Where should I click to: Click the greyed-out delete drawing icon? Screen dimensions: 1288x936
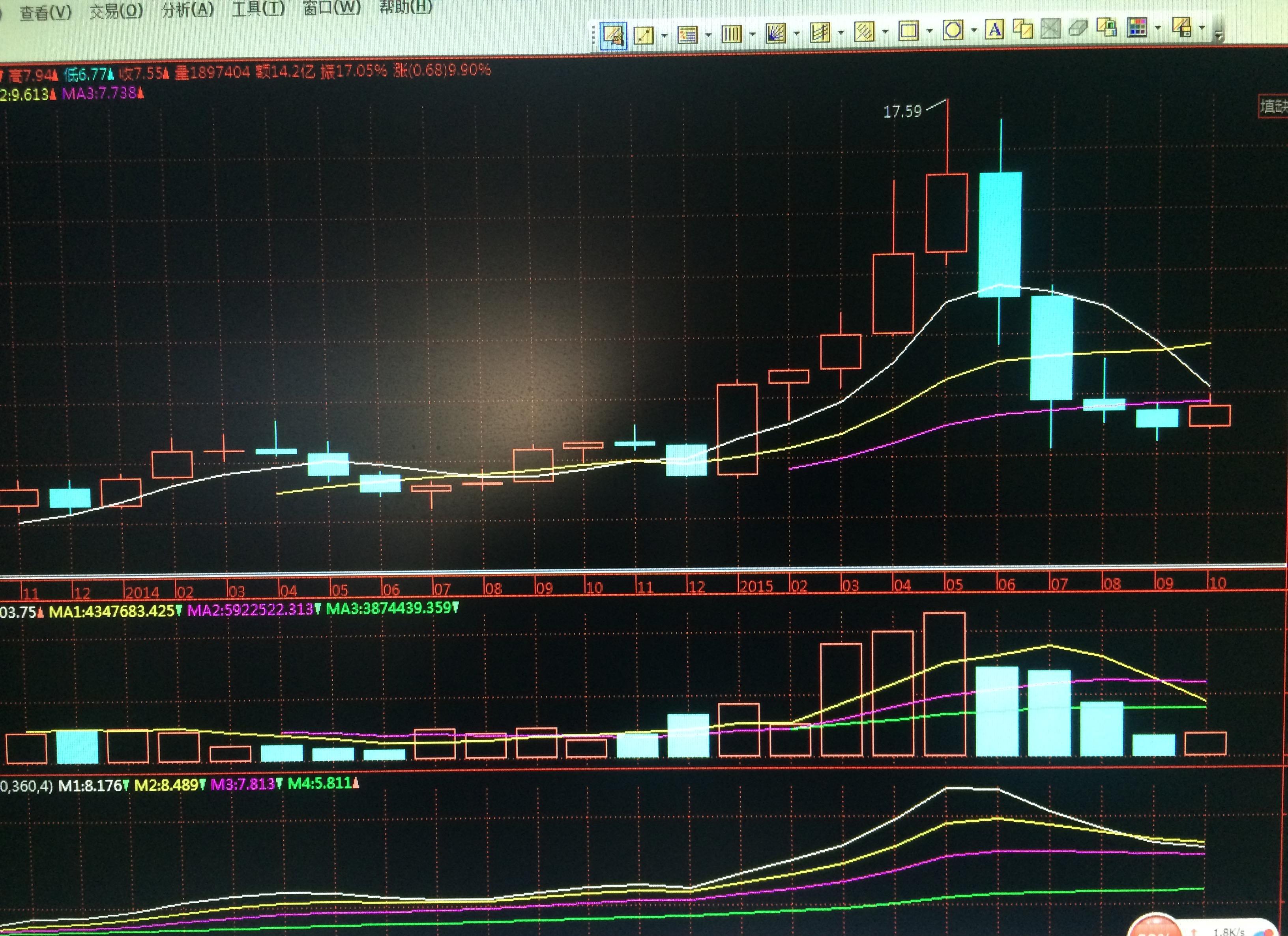coord(1050,28)
